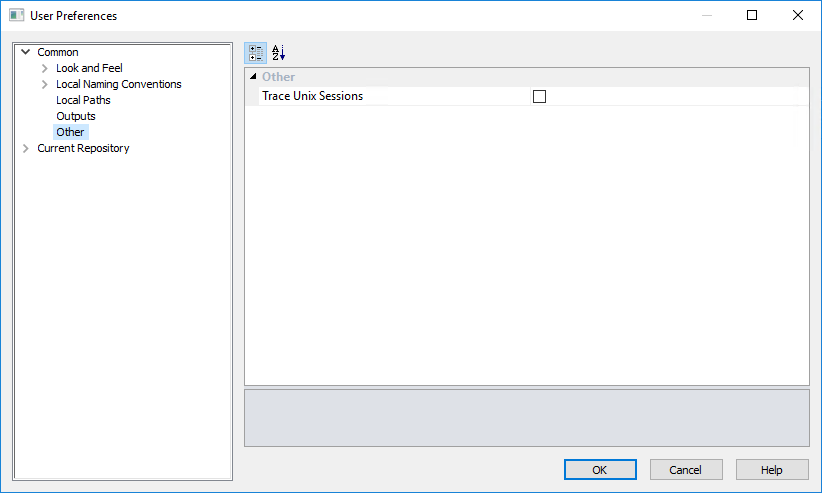Collapse the Common tree node

pyautogui.click(x=26, y=52)
